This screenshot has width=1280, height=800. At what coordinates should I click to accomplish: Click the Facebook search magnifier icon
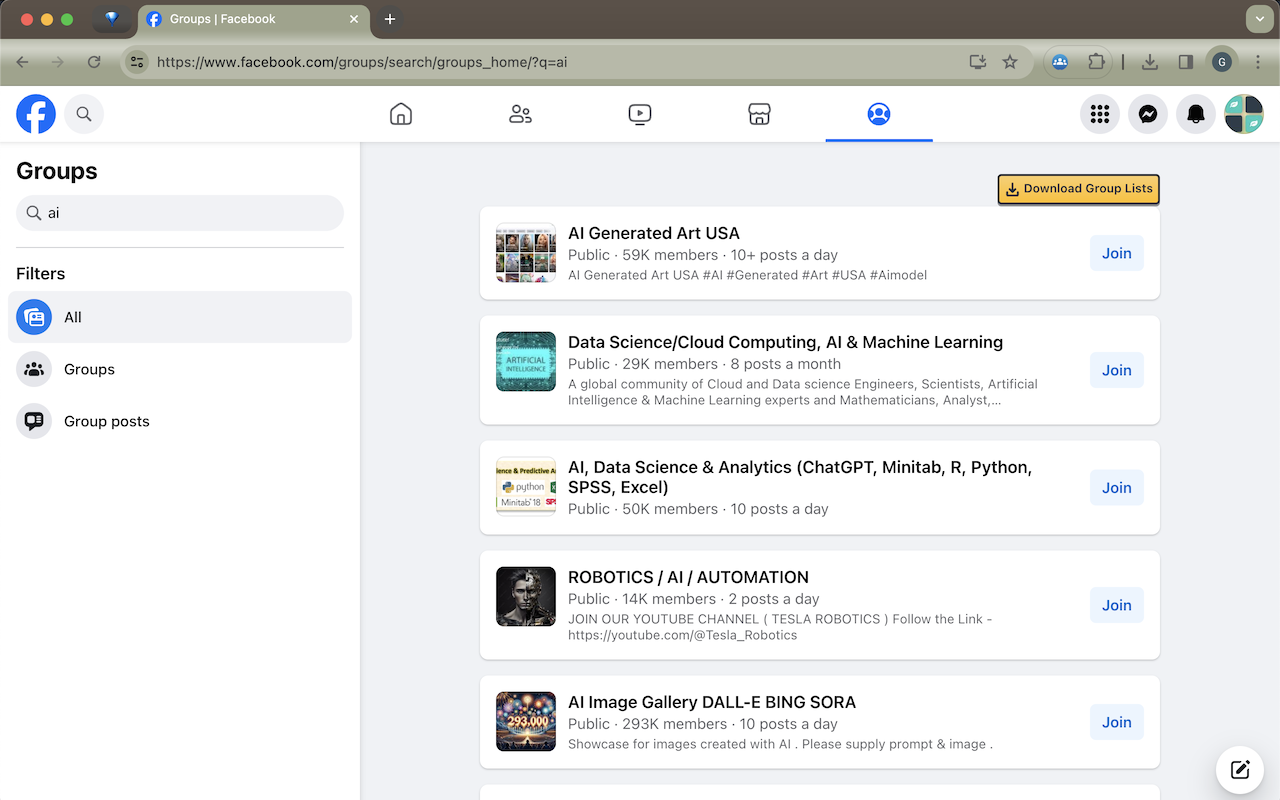(x=84, y=114)
